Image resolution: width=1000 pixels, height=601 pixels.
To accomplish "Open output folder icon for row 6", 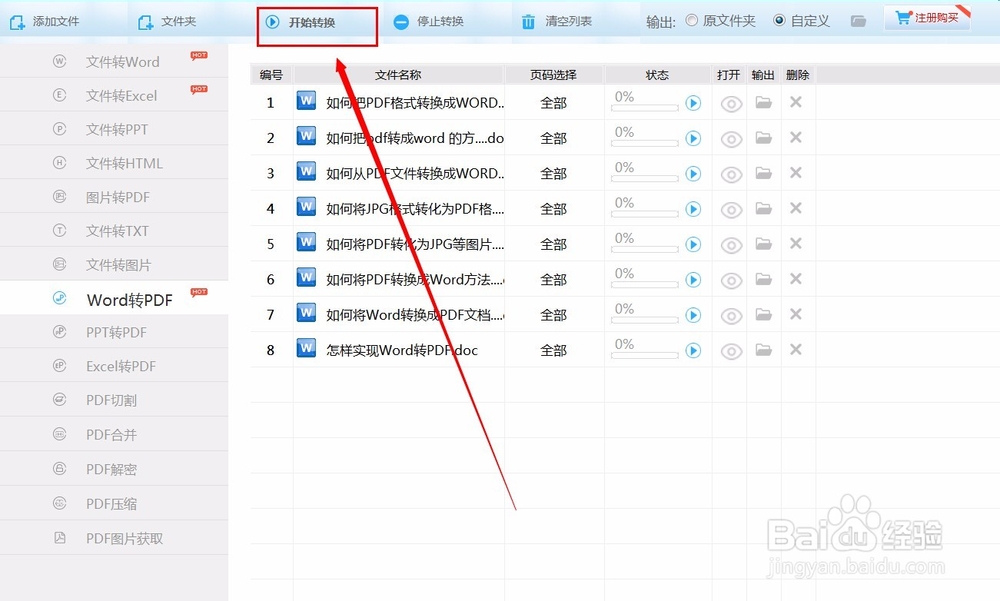I will [763, 279].
